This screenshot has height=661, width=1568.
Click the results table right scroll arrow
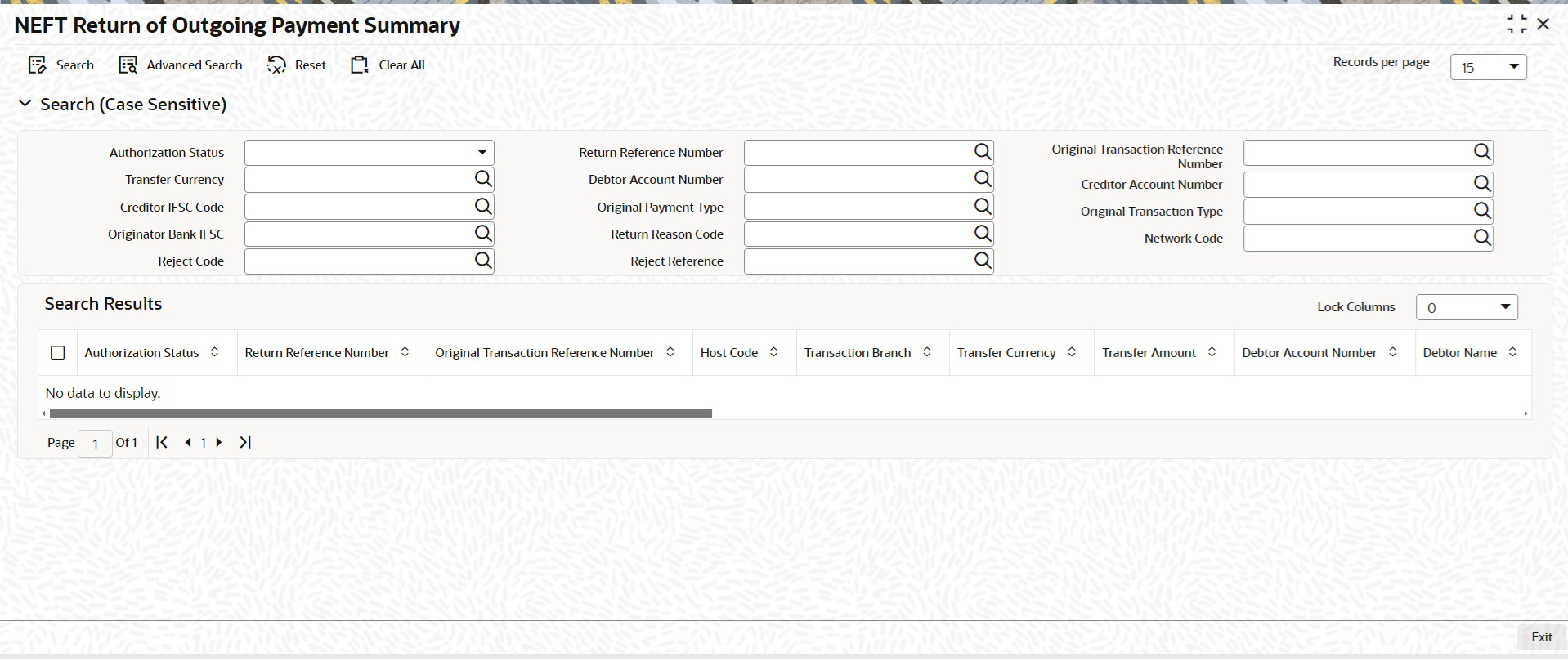tap(1525, 413)
